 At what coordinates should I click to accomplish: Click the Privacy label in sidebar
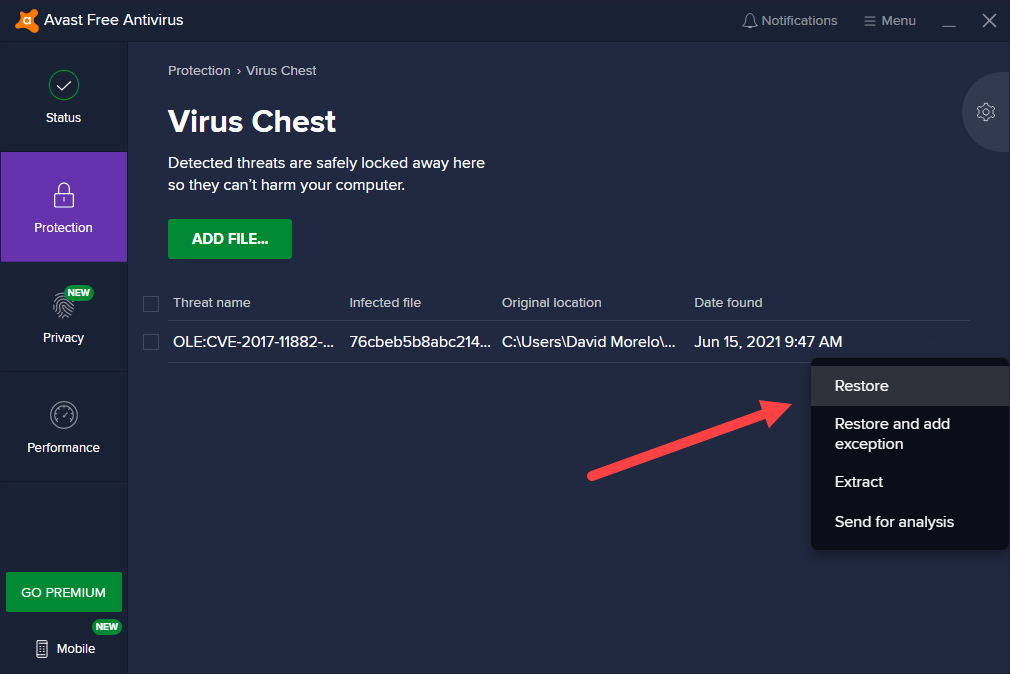[x=63, y=338]
